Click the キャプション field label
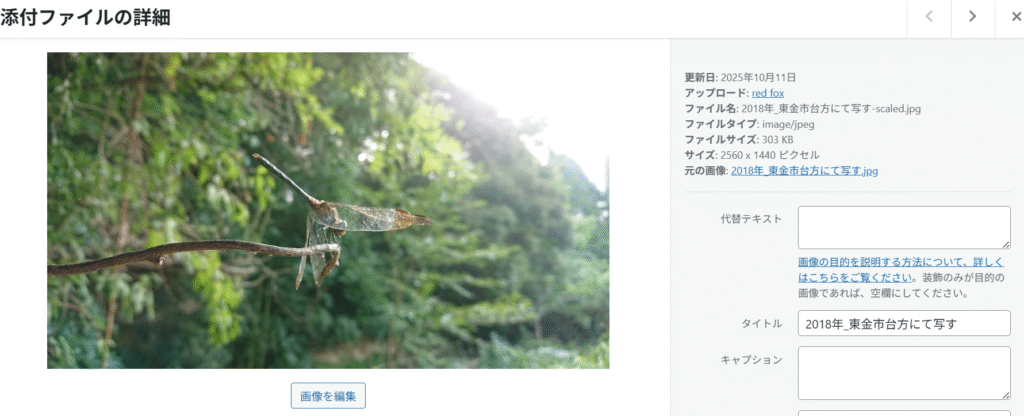Image resolution: width=1024 pixels, height=416 pixels. [x=751, y=359]
